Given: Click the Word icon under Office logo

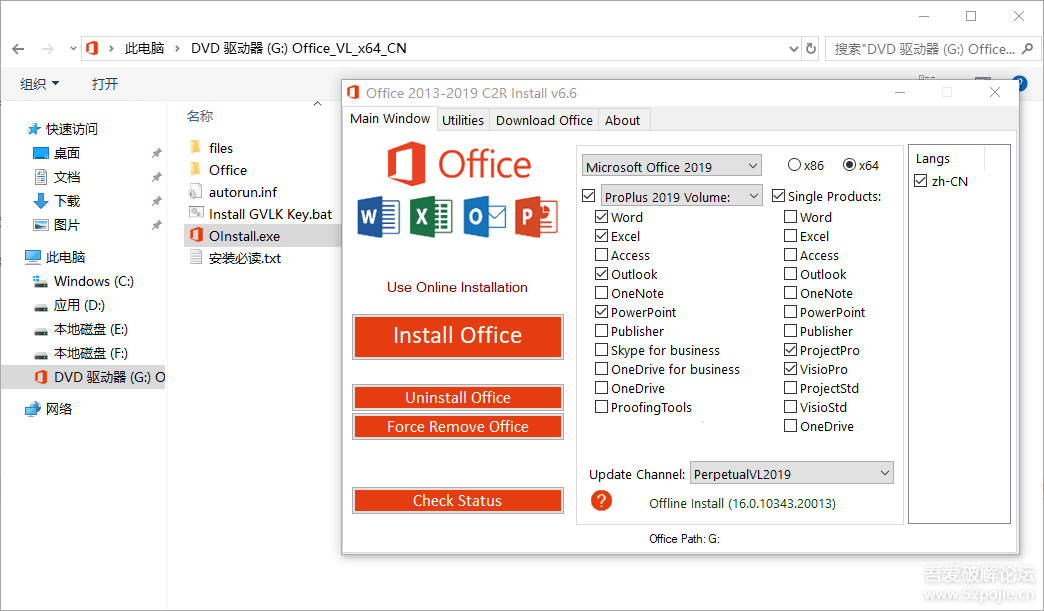Looking at the screenshot, I should point(379,217).
